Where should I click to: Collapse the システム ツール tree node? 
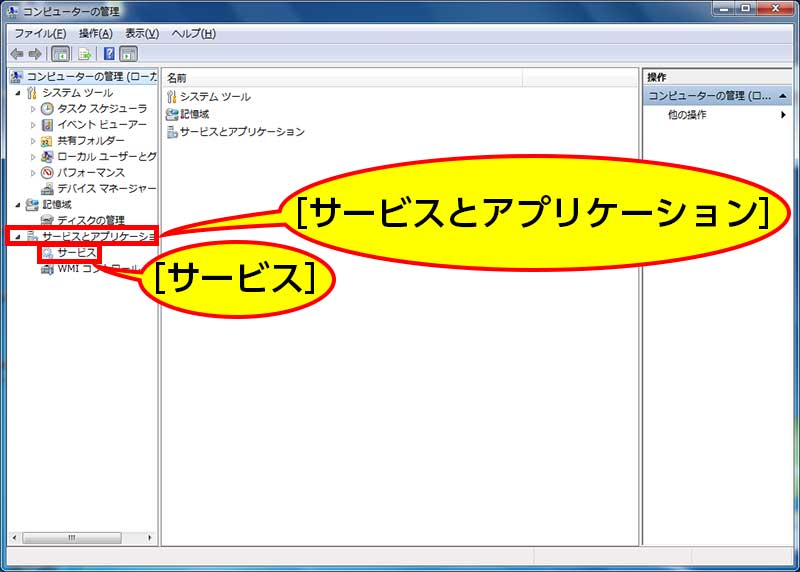18,93
